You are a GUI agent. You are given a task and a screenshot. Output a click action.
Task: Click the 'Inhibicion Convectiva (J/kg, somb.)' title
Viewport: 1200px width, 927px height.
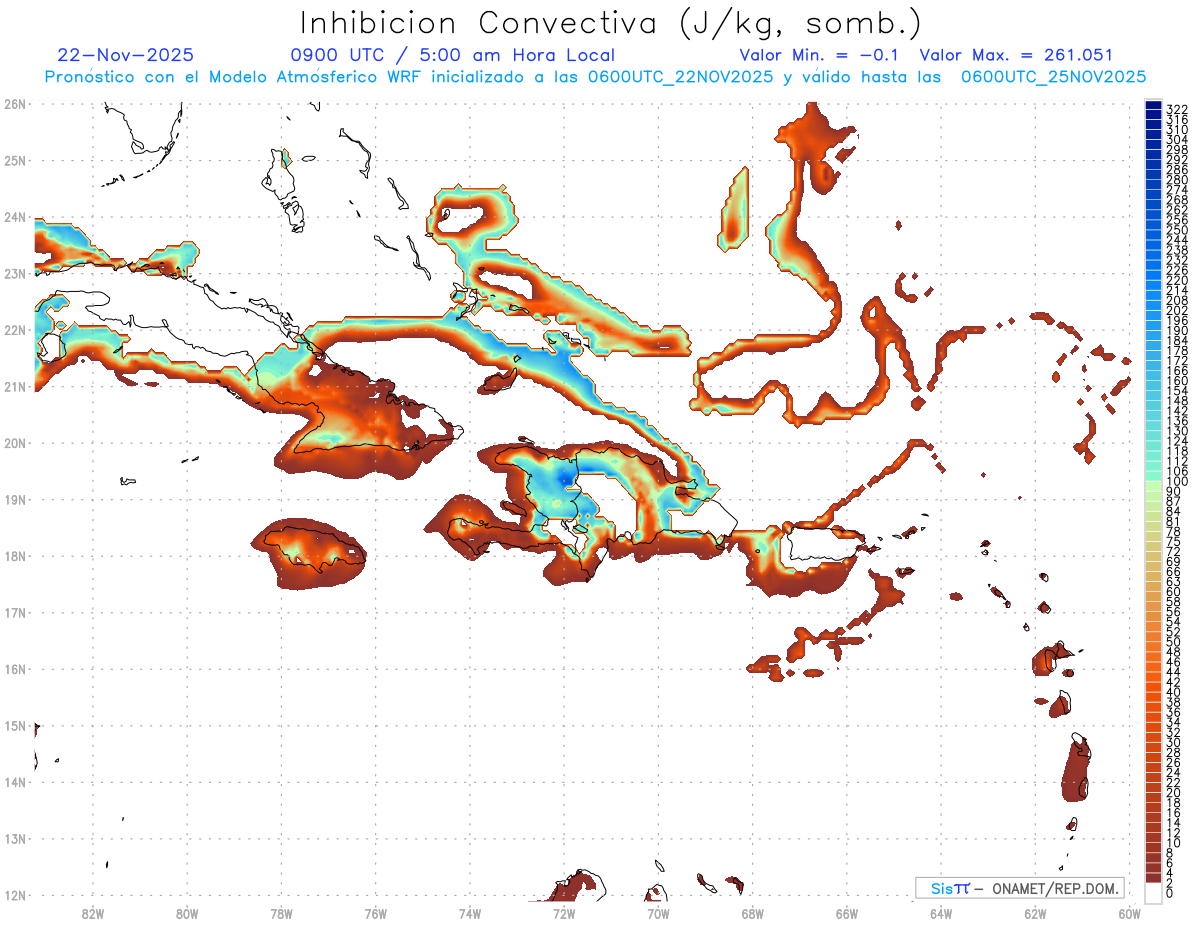point(611,24)
